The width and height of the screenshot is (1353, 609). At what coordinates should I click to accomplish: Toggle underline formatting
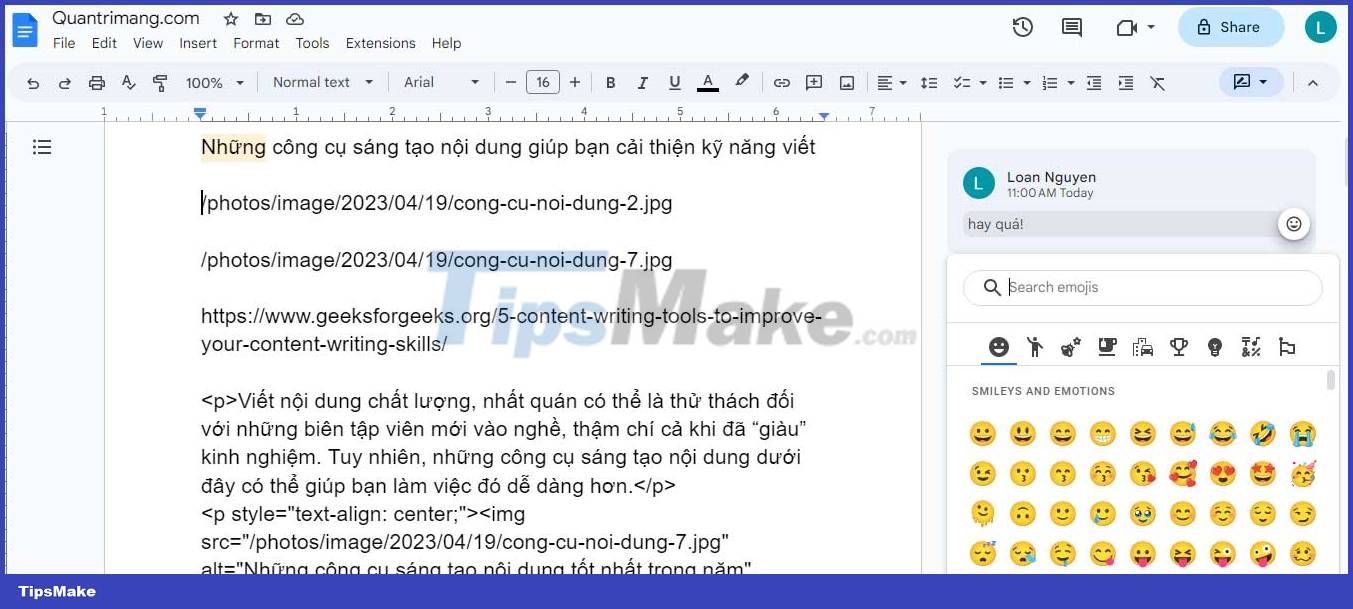[x=674, y=82]
